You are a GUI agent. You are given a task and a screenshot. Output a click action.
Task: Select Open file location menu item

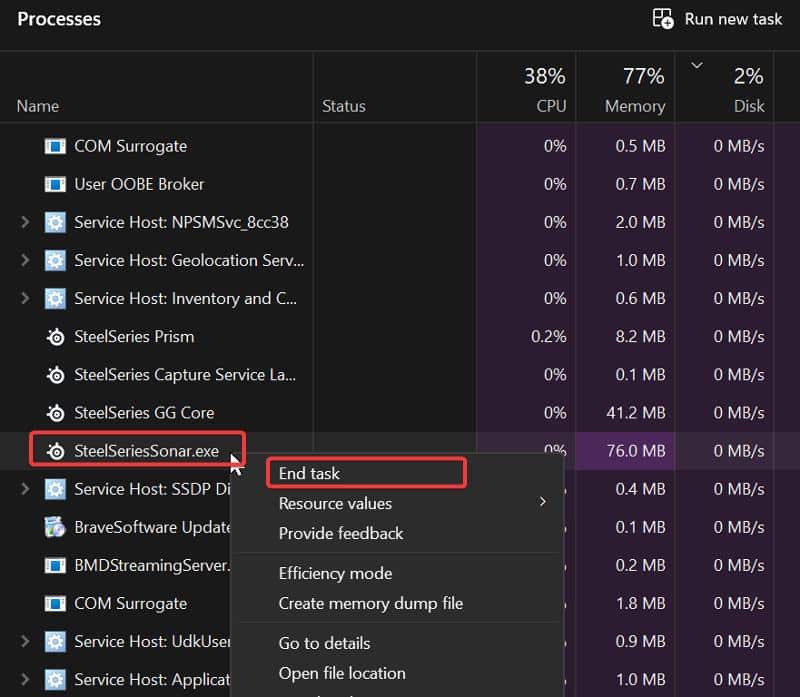point(342,674)
